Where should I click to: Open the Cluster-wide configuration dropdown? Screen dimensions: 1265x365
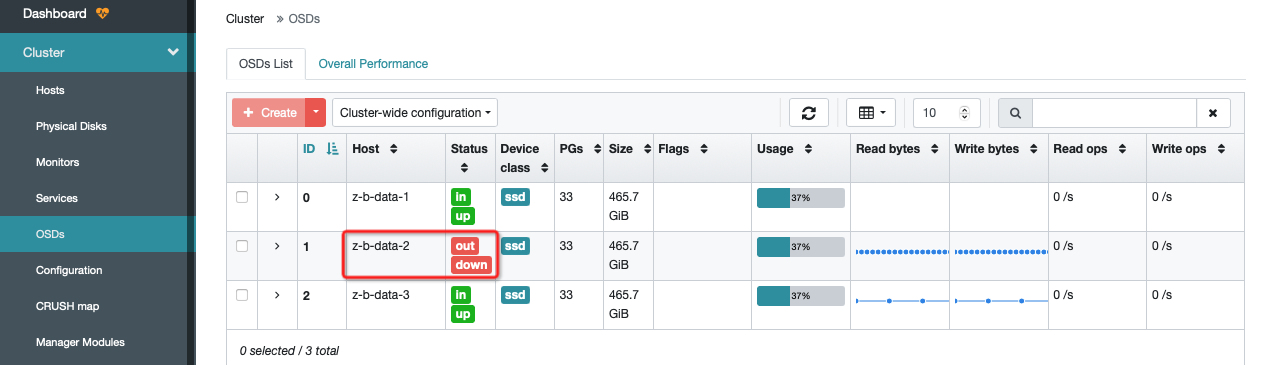(415, 113)
